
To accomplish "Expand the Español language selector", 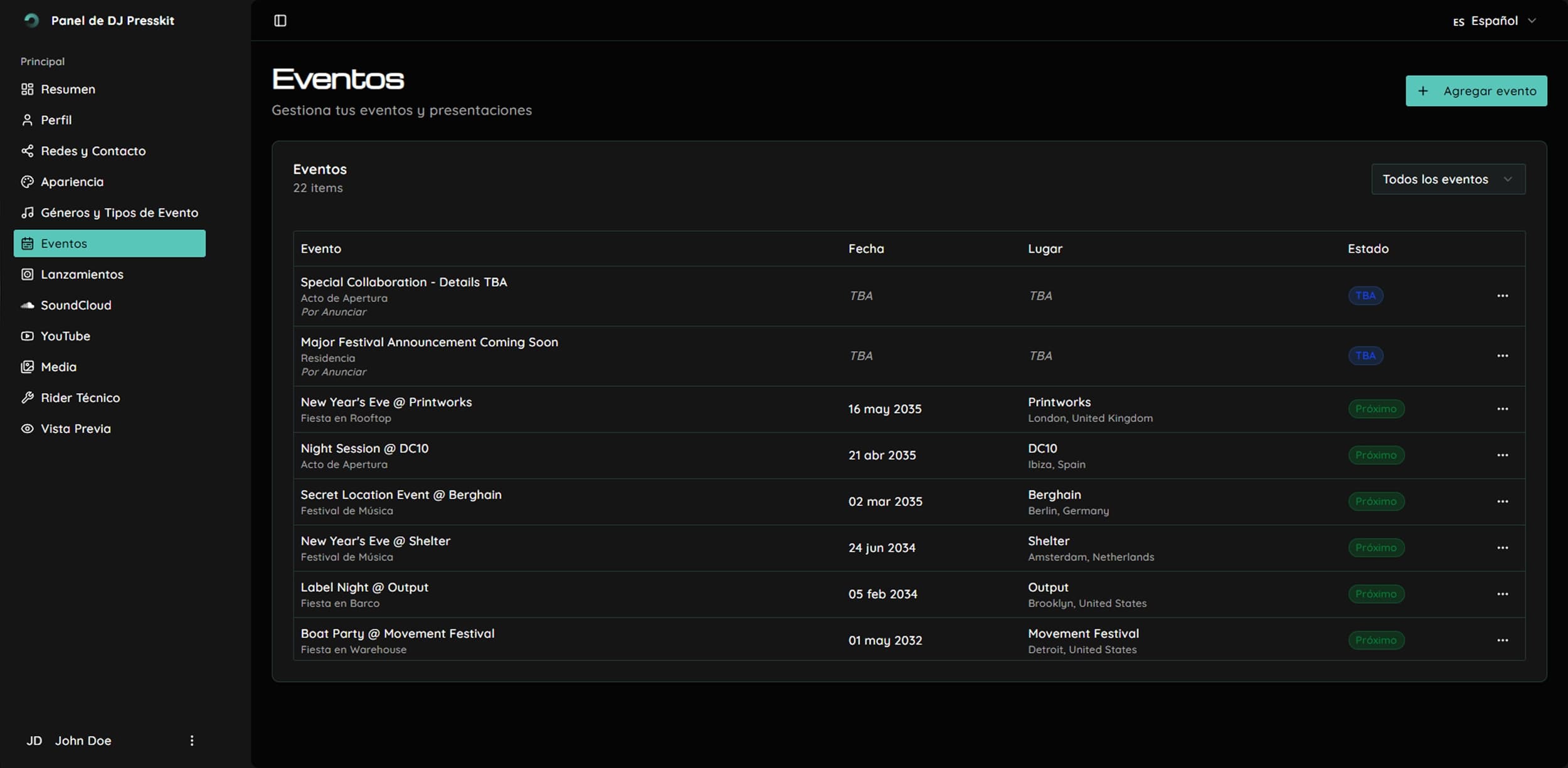I will [1495, 20].
